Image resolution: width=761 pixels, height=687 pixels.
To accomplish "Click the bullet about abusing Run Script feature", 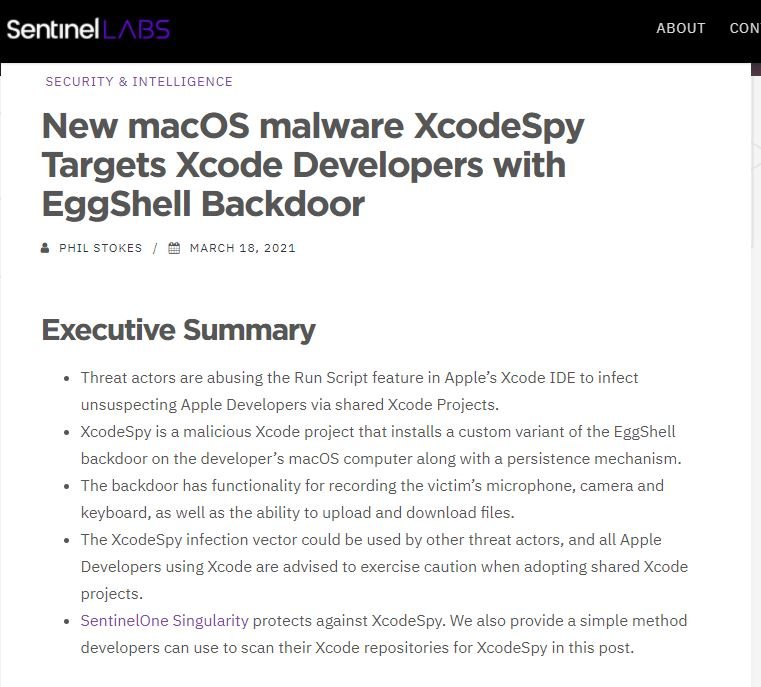I will click(359, 391).
